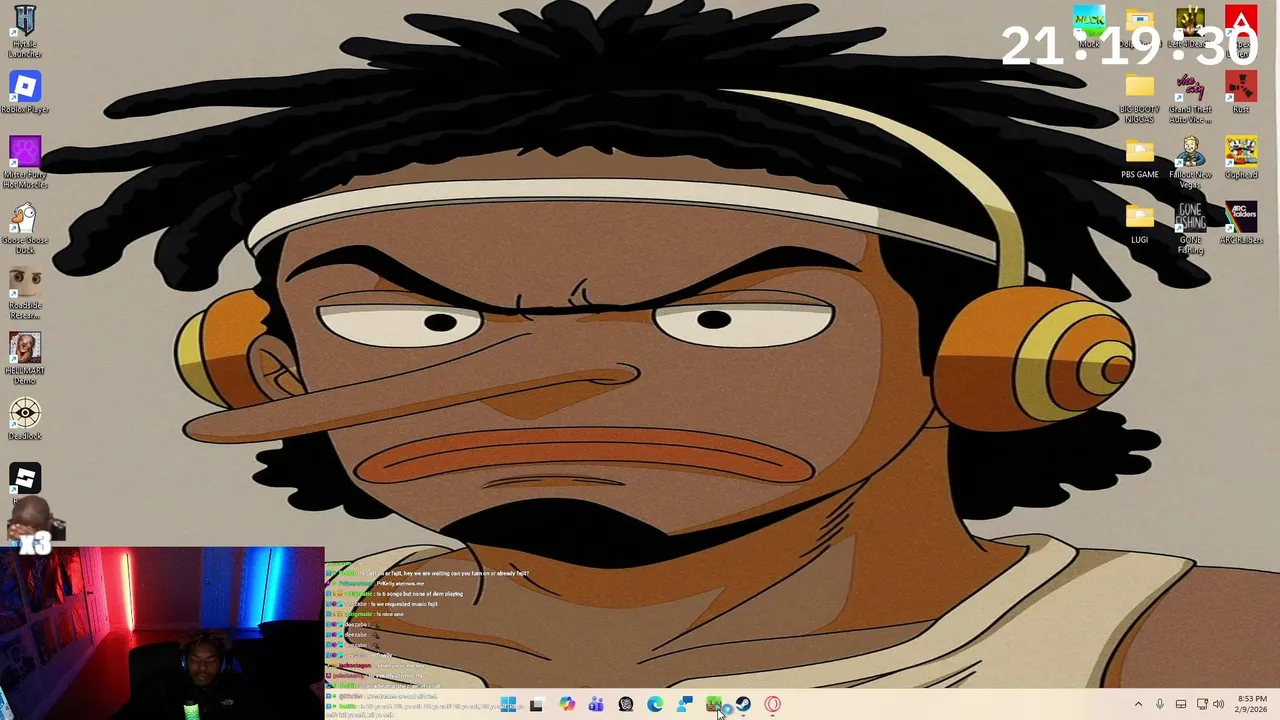Launch the ARC Raiders shortcut
Viewport: 1280px width, 720px height.
tap(1241, 223)
